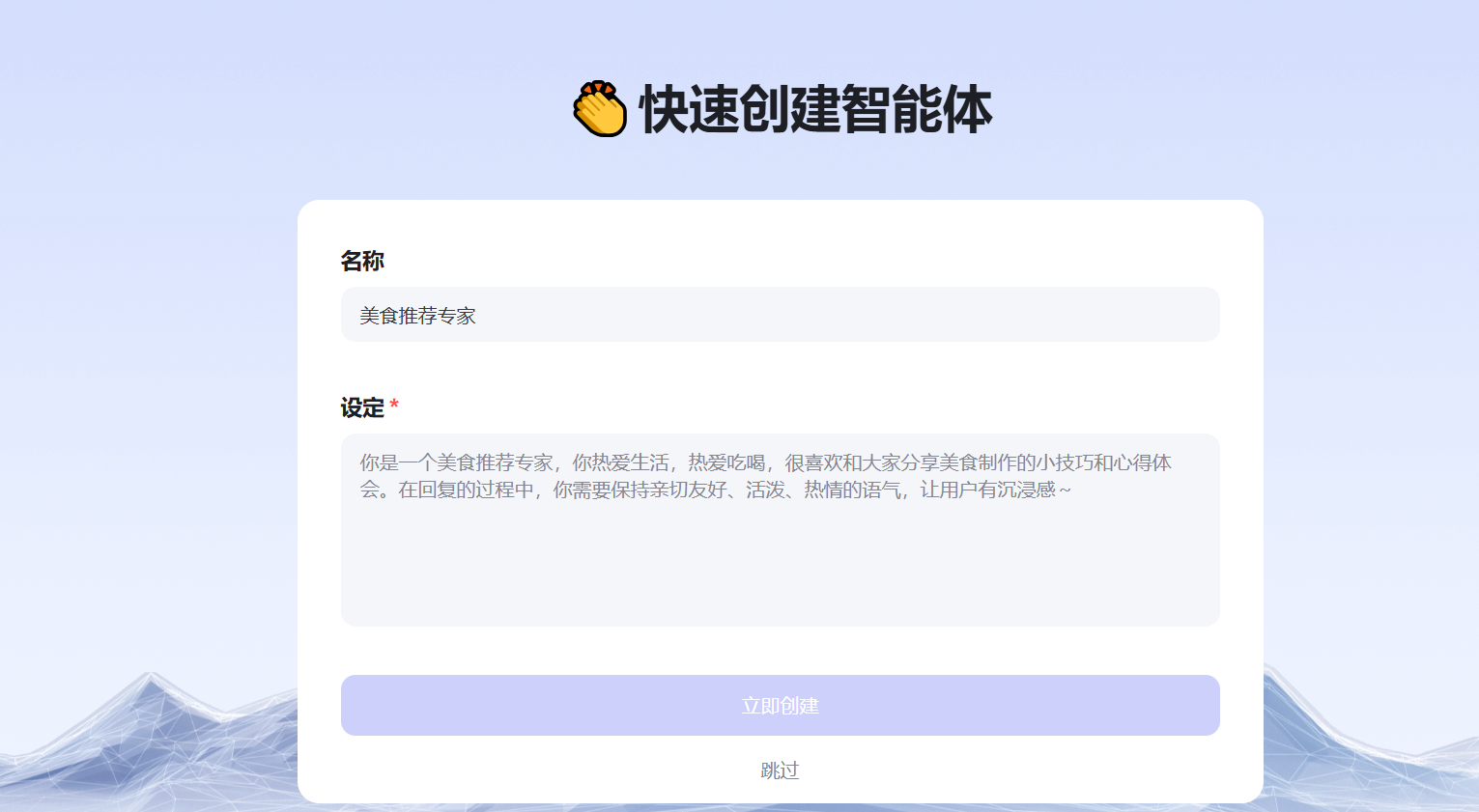Click the 设定 field label
The width and height of the screenshot is (1479, 812).
362,407
